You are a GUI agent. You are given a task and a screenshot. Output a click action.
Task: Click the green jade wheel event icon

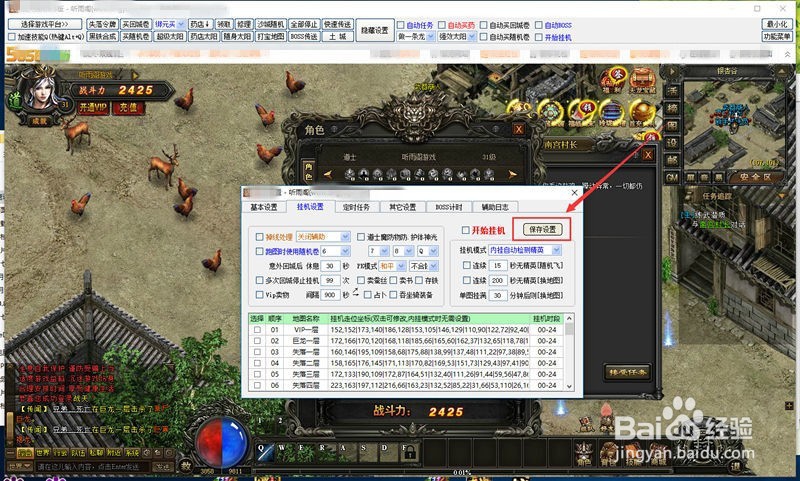coord(551,113)
